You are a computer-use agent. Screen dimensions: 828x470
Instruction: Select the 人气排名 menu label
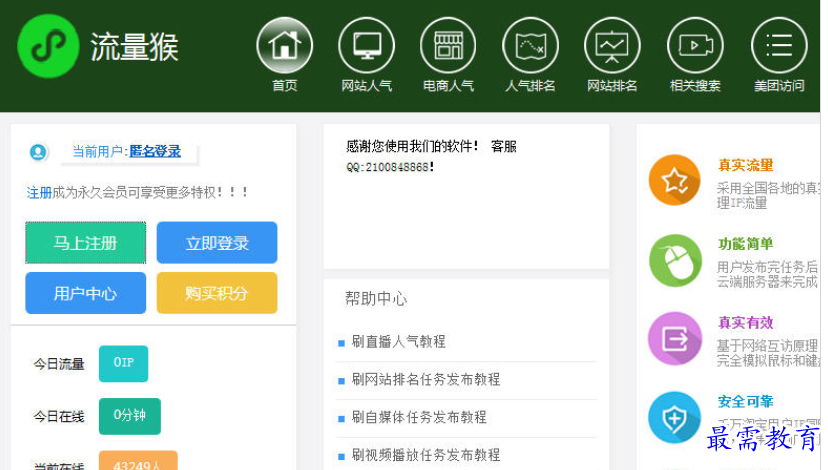click(530, 86)
